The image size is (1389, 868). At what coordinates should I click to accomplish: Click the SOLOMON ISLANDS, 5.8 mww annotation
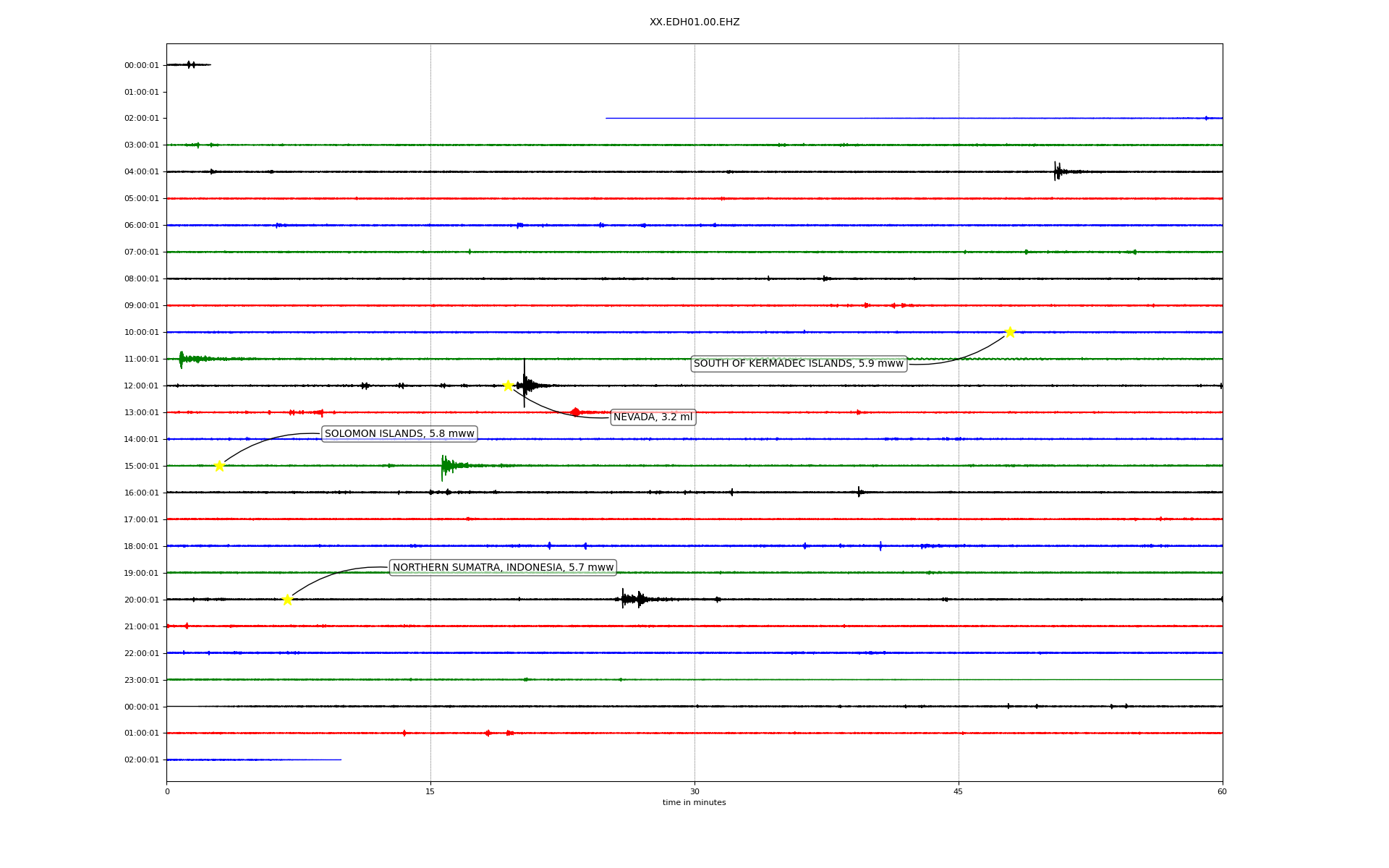tap(399, 434)
